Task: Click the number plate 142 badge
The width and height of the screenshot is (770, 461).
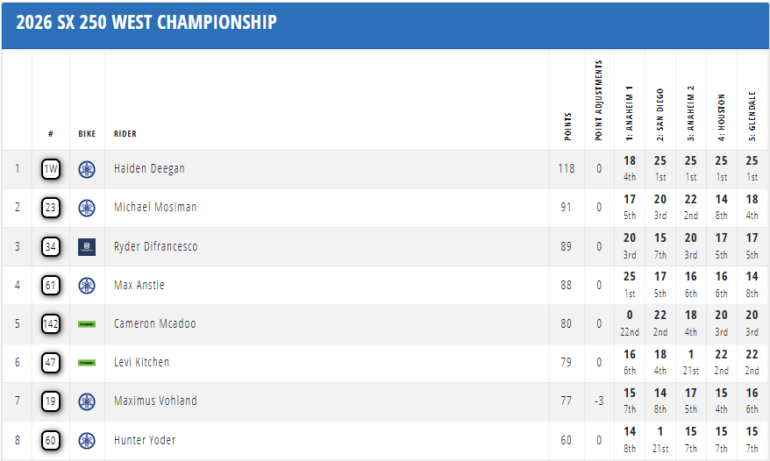Action: tap(51, 324)
